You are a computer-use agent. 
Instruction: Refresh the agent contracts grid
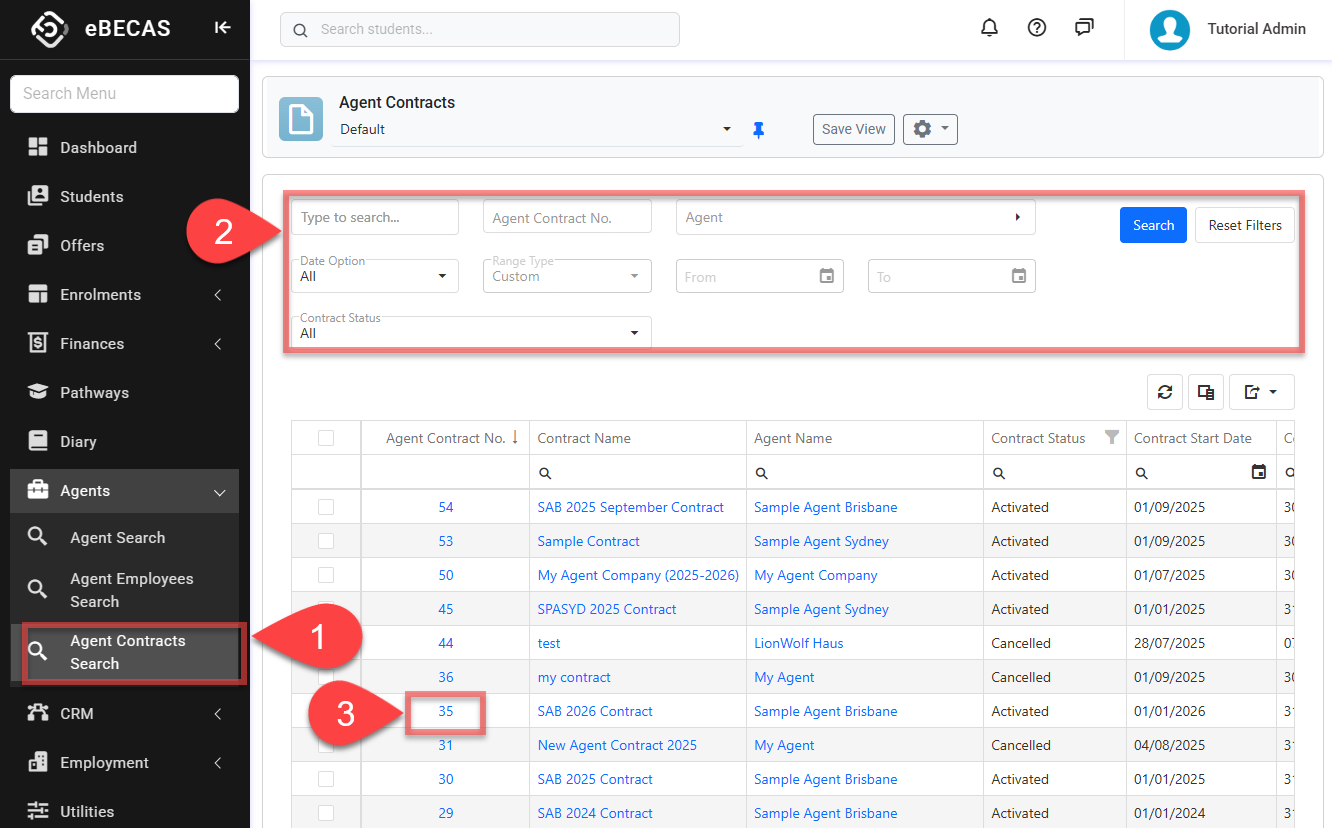click(x=1165, y=392)
